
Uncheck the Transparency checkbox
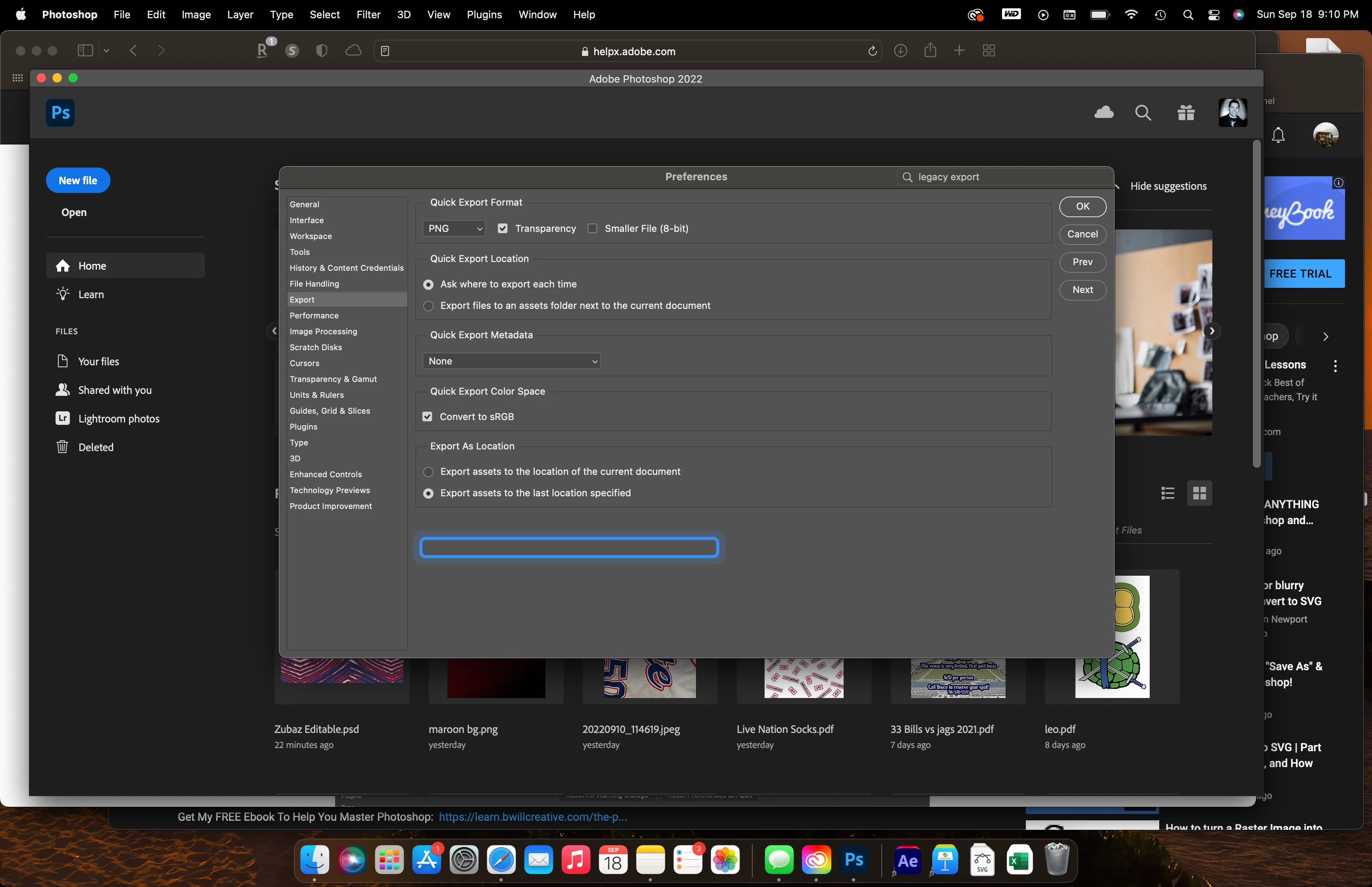click(x=503, y=229)
